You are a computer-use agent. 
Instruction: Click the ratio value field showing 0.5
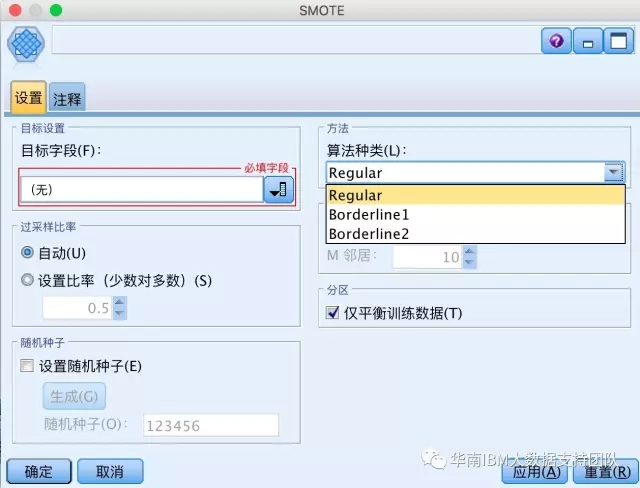(78, 308)
